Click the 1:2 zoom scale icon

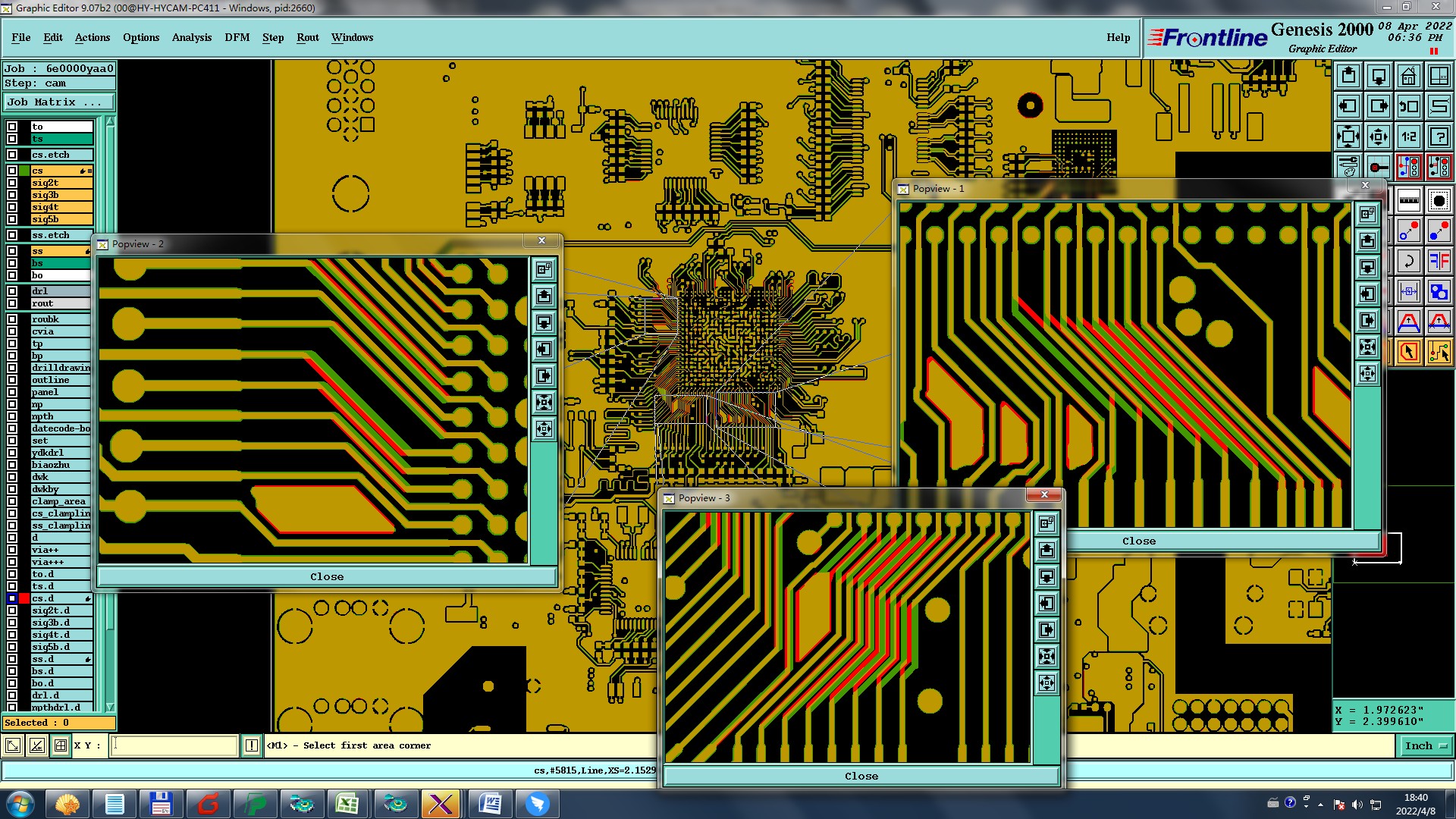(1408, 136)
